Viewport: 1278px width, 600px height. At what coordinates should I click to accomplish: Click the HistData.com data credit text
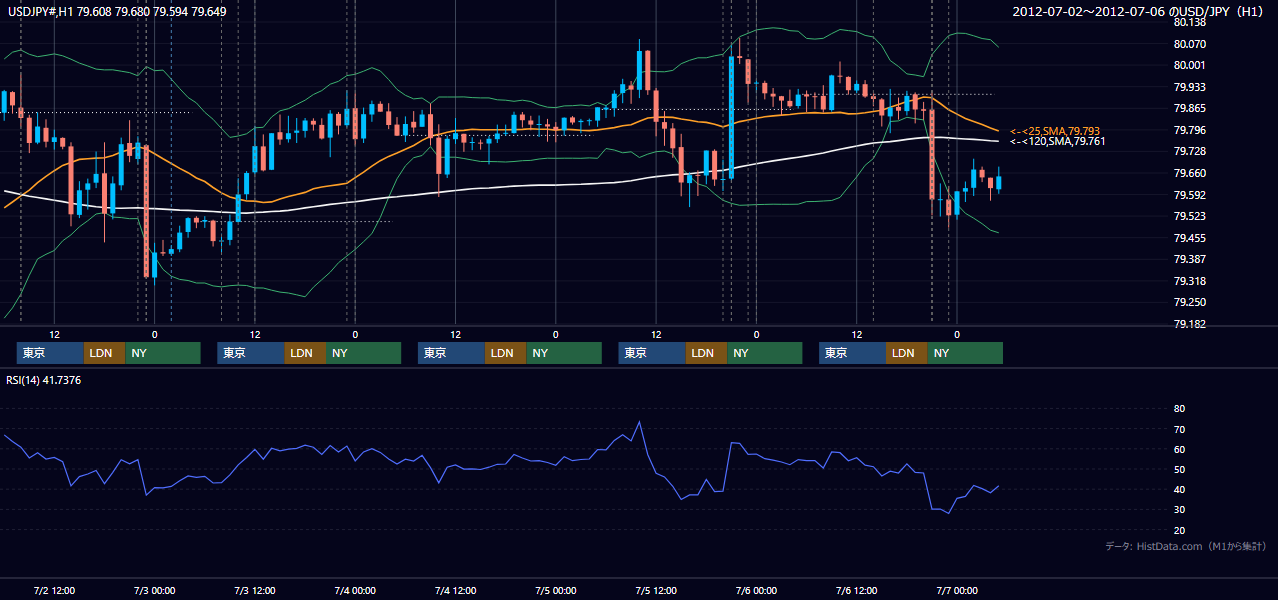(1185, 546)
